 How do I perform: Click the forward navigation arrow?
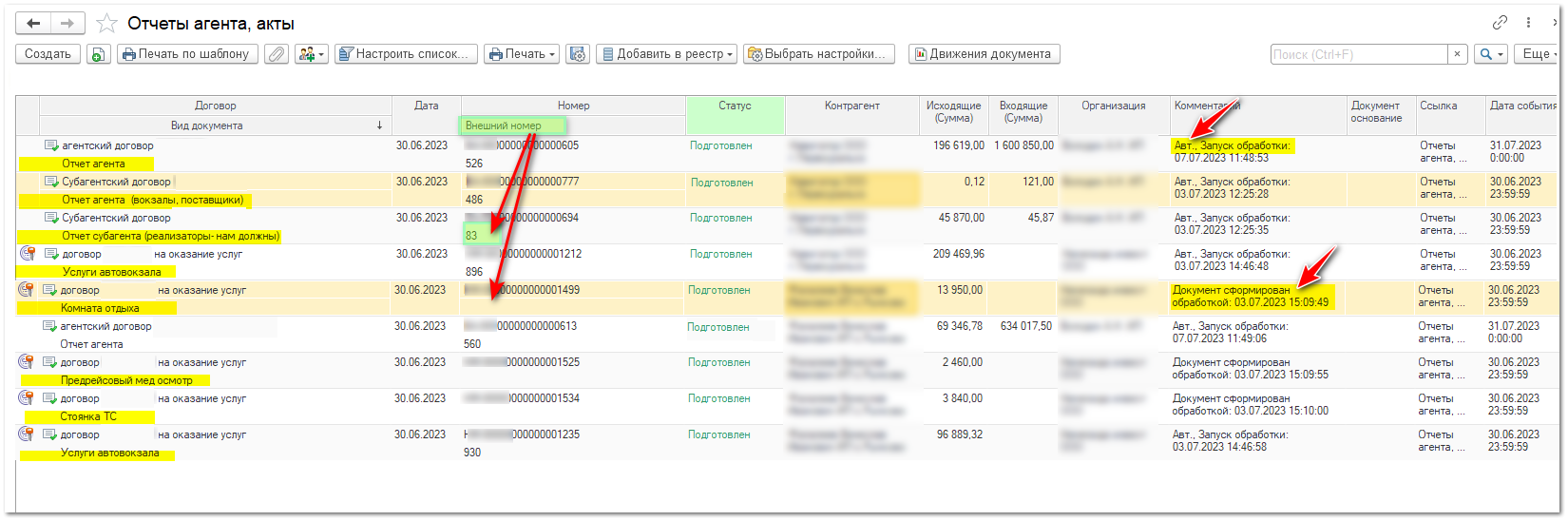tap(67, 24)
